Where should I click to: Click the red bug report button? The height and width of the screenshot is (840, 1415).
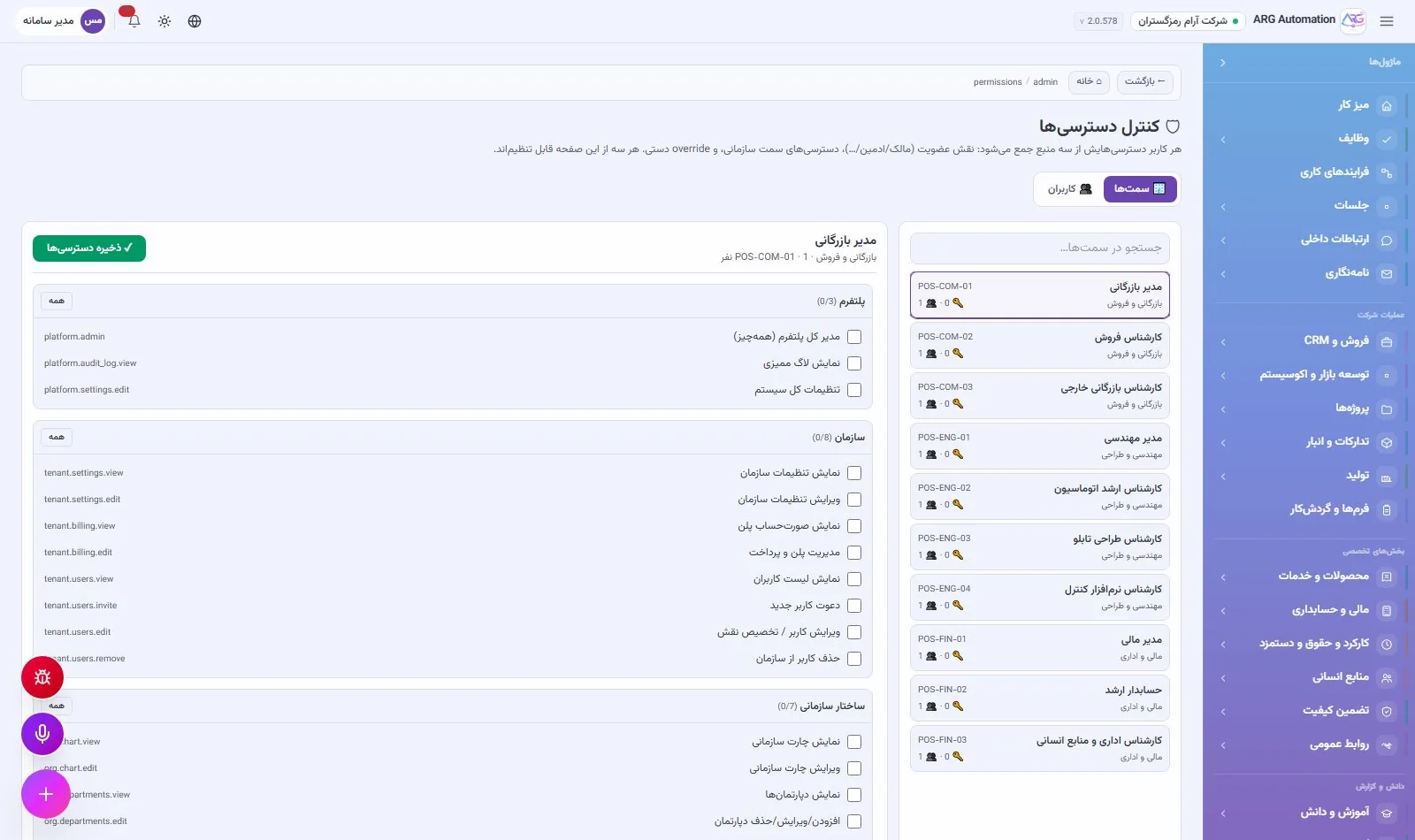[x=42, y=678]
